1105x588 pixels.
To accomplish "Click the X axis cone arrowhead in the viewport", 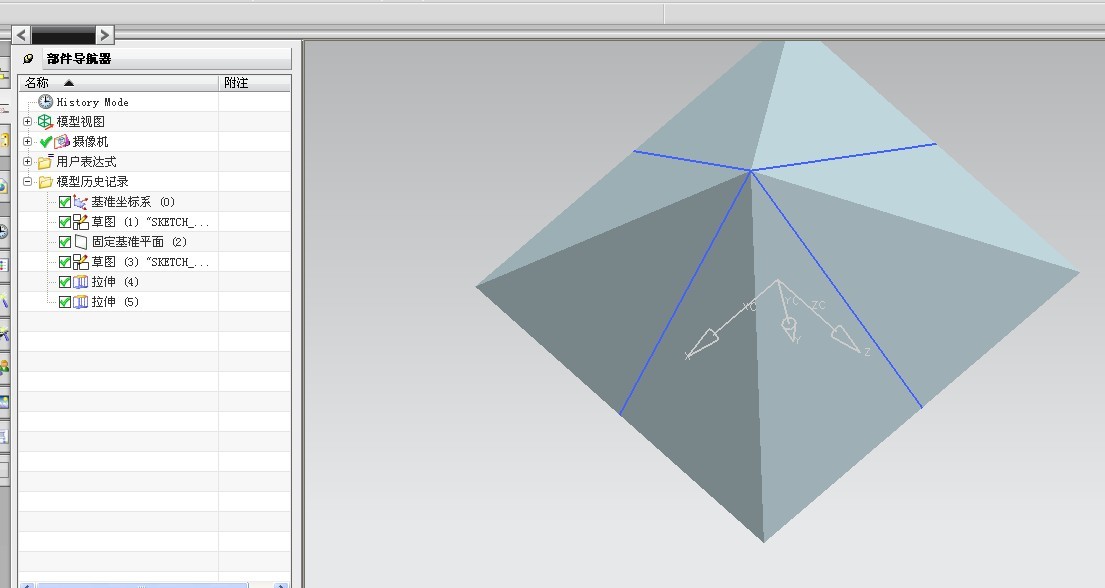I will [703, 343].
